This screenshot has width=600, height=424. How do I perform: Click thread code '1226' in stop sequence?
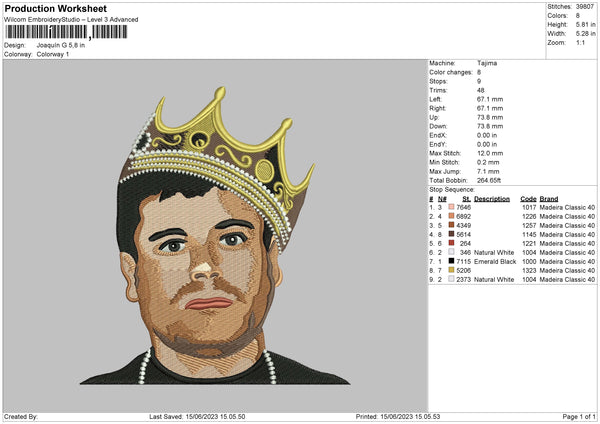pos(529,217)
